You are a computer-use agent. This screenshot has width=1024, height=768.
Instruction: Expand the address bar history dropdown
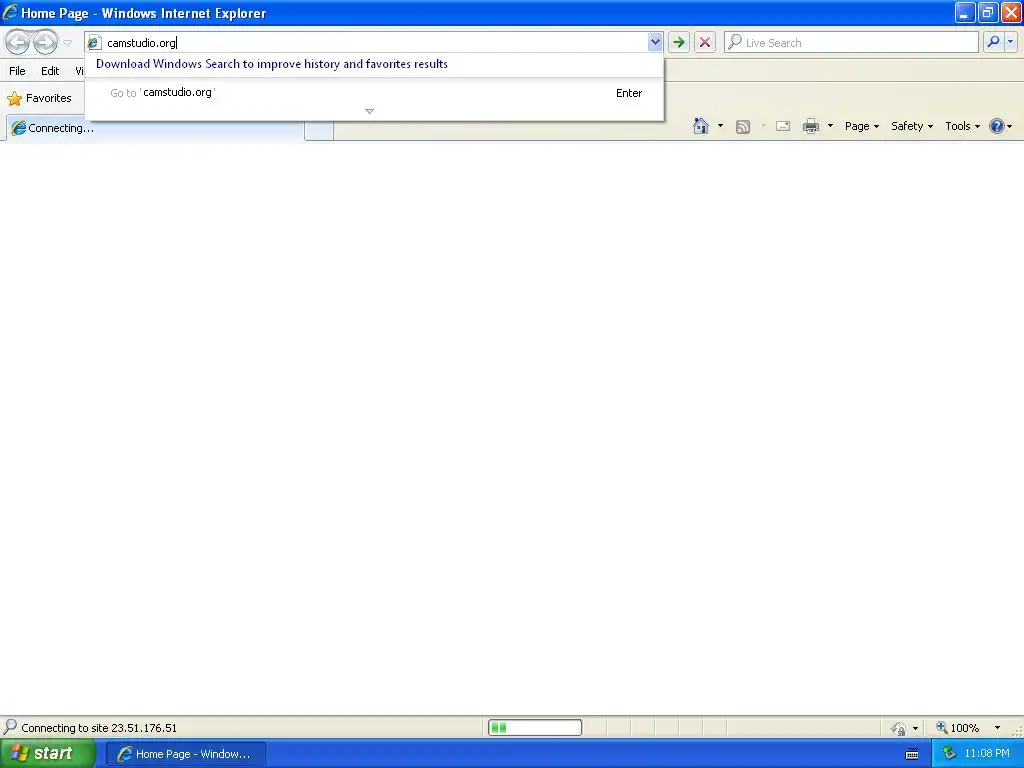coord(655,42)
